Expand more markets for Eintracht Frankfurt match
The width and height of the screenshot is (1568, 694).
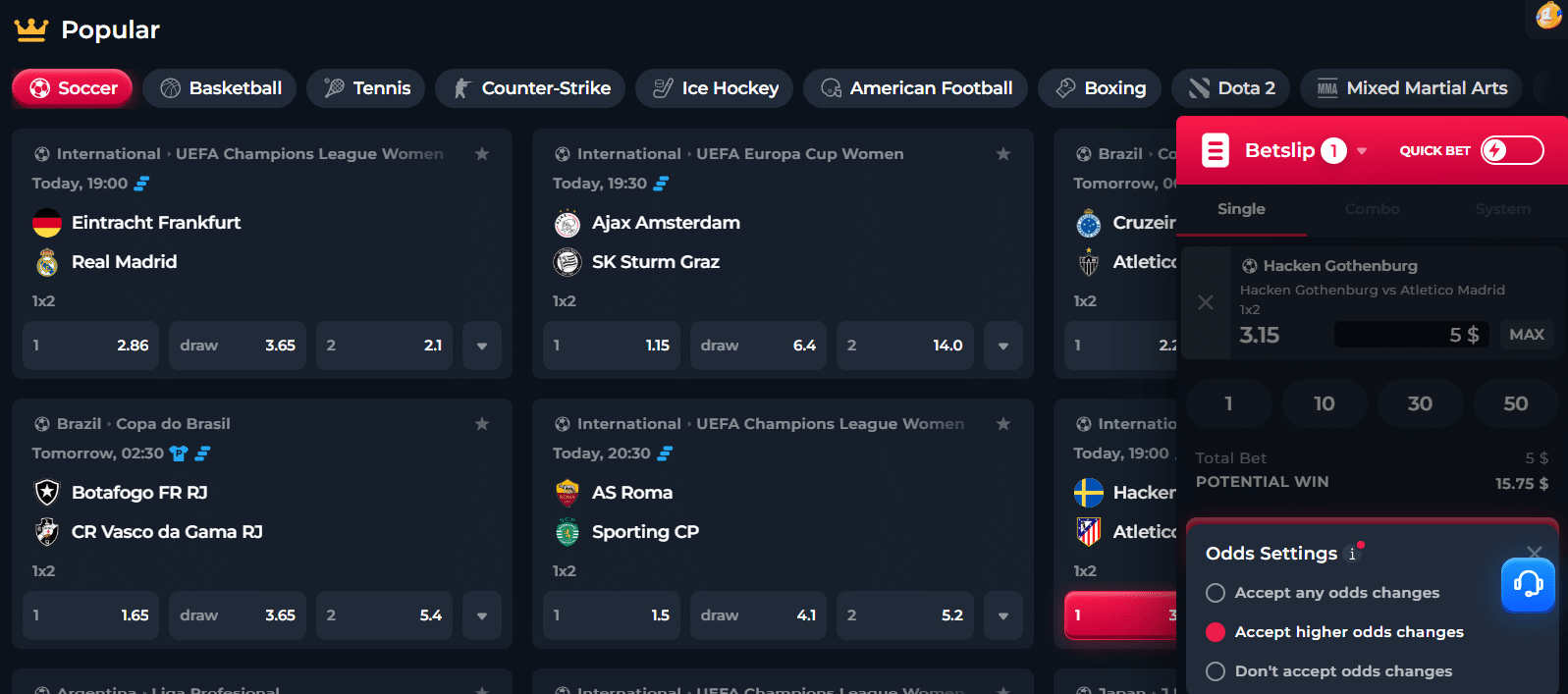482,346
